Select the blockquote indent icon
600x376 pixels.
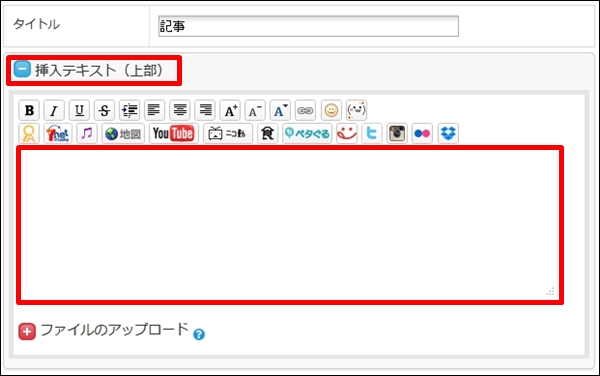[x=129, y=111]
